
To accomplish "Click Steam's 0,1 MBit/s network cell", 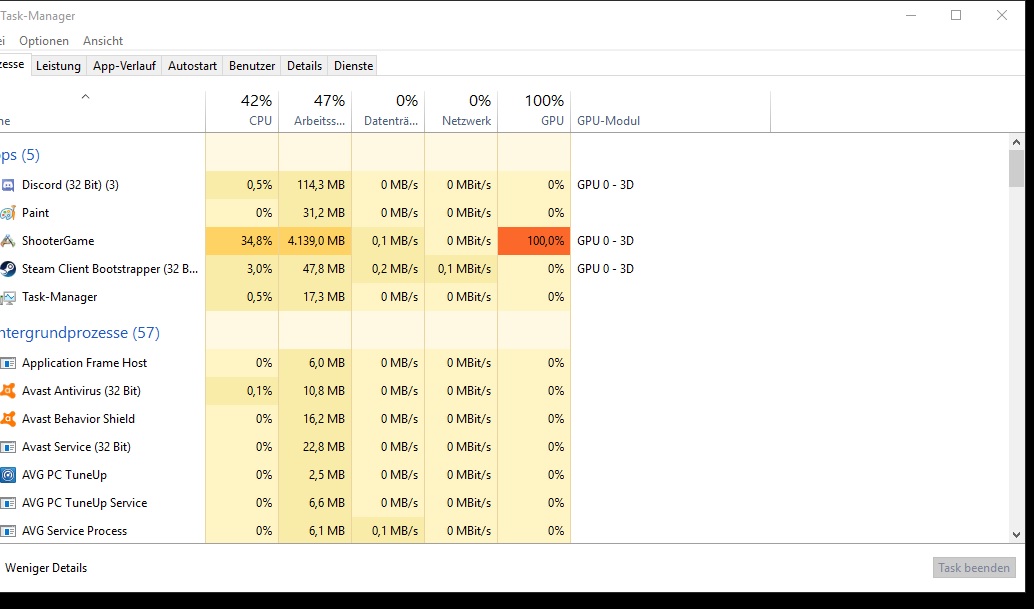I will [x=462, y=269].
